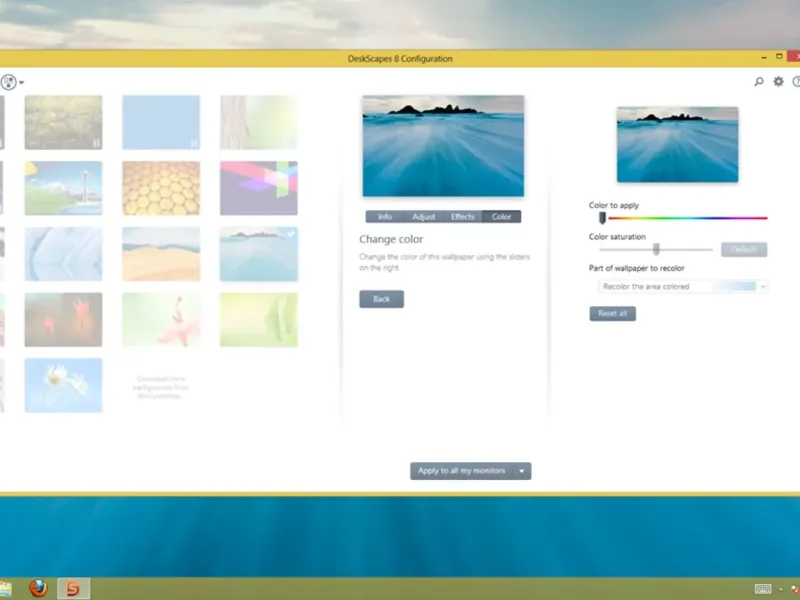Open File Explorer from the taskbar
Screen dimensions: 800x600
(5, 589)
